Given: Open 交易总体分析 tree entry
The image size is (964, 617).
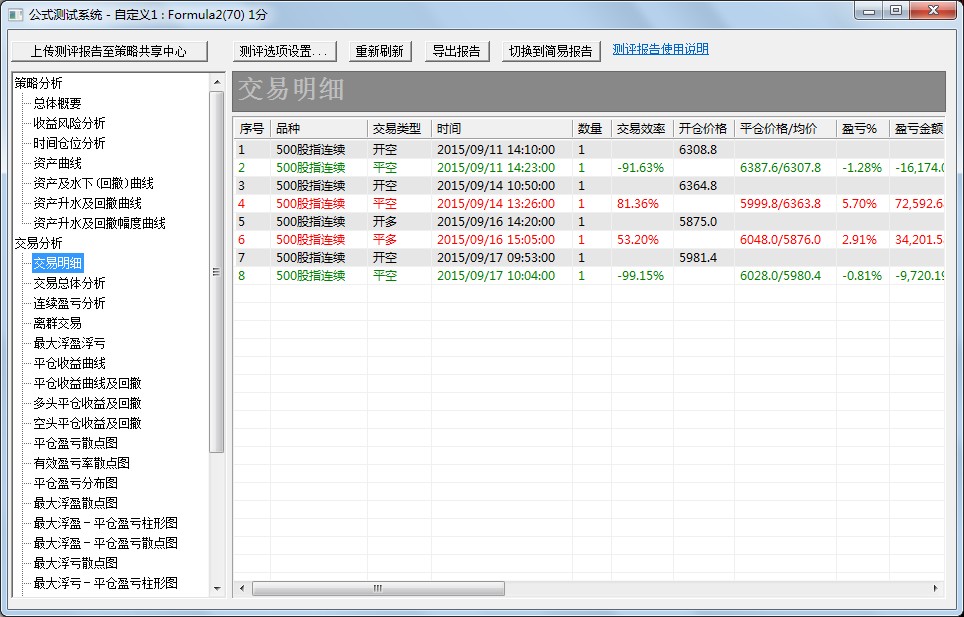Looking at the screenshot, I should [x=69, y=283].
